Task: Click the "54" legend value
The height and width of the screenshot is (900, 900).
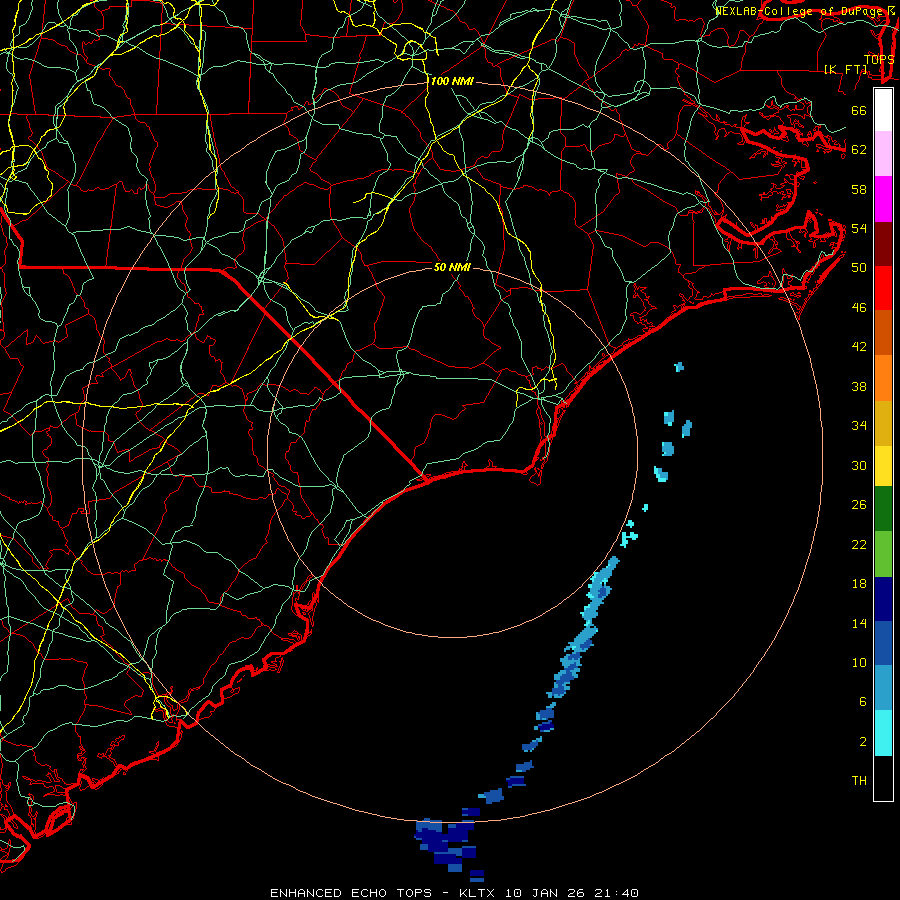Action: coord(859,228)
